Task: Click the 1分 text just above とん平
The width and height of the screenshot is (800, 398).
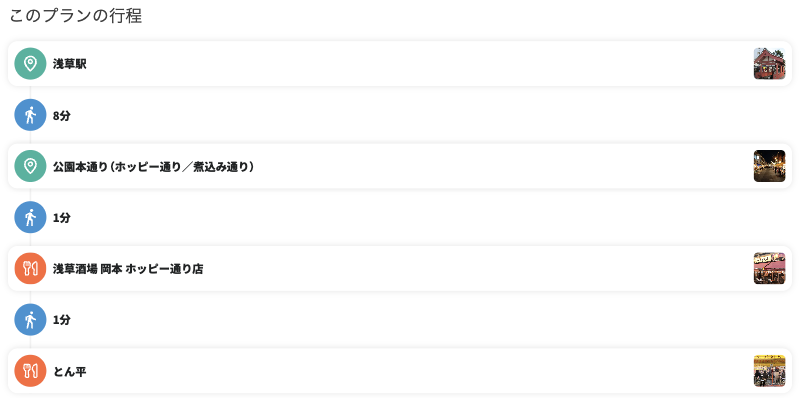Action: 62,320
